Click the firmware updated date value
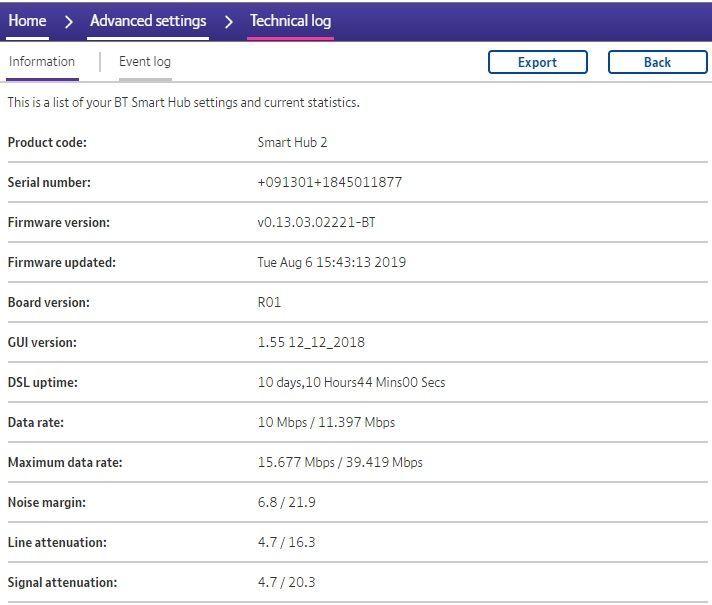The image size is (712, 605). (332, 263)
